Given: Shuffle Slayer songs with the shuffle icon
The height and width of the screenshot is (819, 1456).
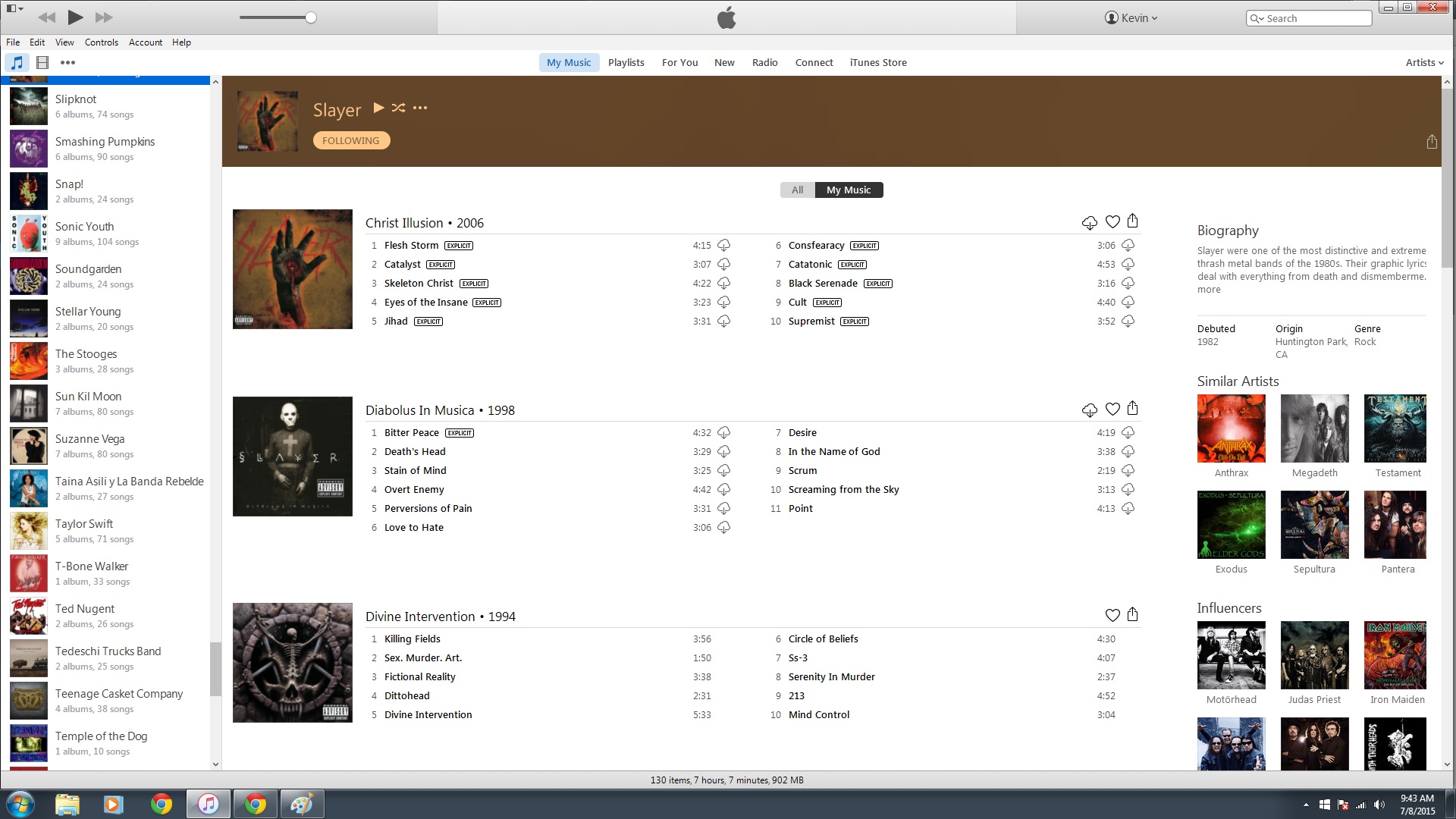Looking at the screenshot, I should tap(398, 108).
